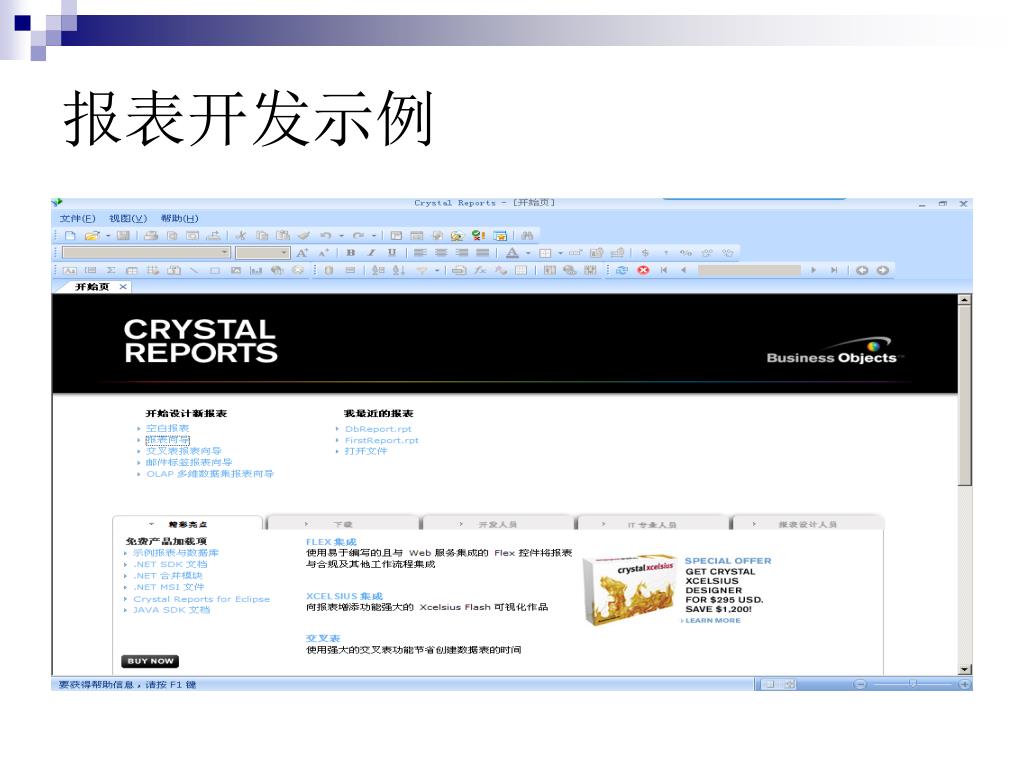
Task: Click the Increase Font Size icon
Action: [x=302, y=253]
